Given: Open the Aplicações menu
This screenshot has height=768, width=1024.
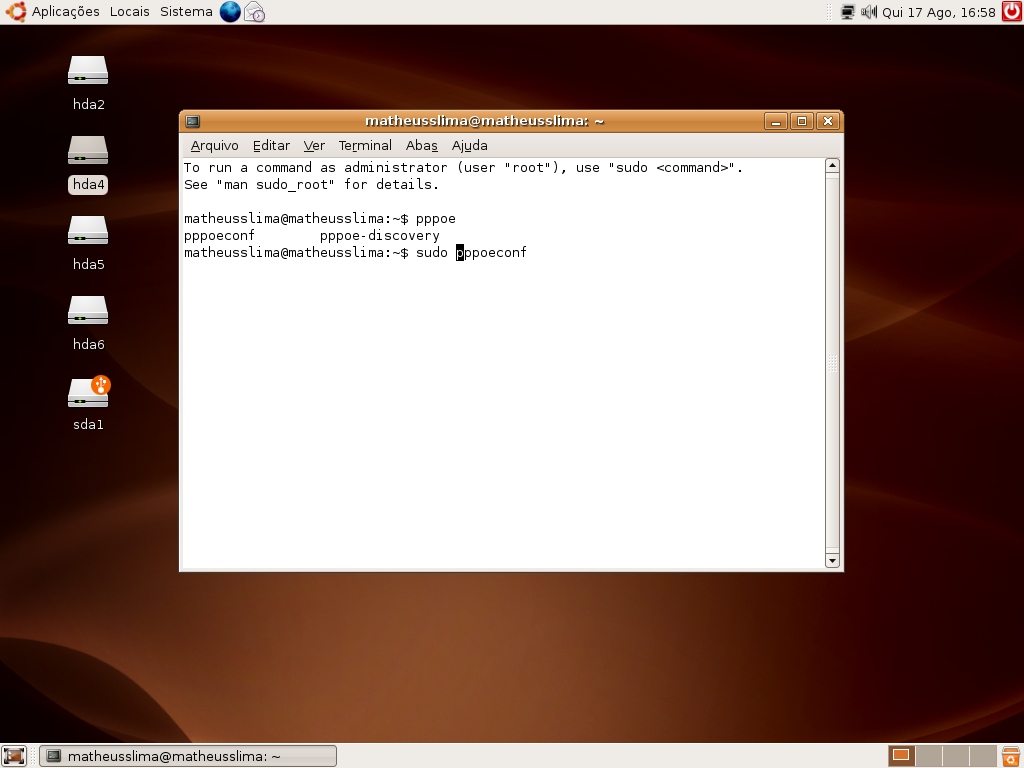Looking at the screenshot, I should point(65,12).
